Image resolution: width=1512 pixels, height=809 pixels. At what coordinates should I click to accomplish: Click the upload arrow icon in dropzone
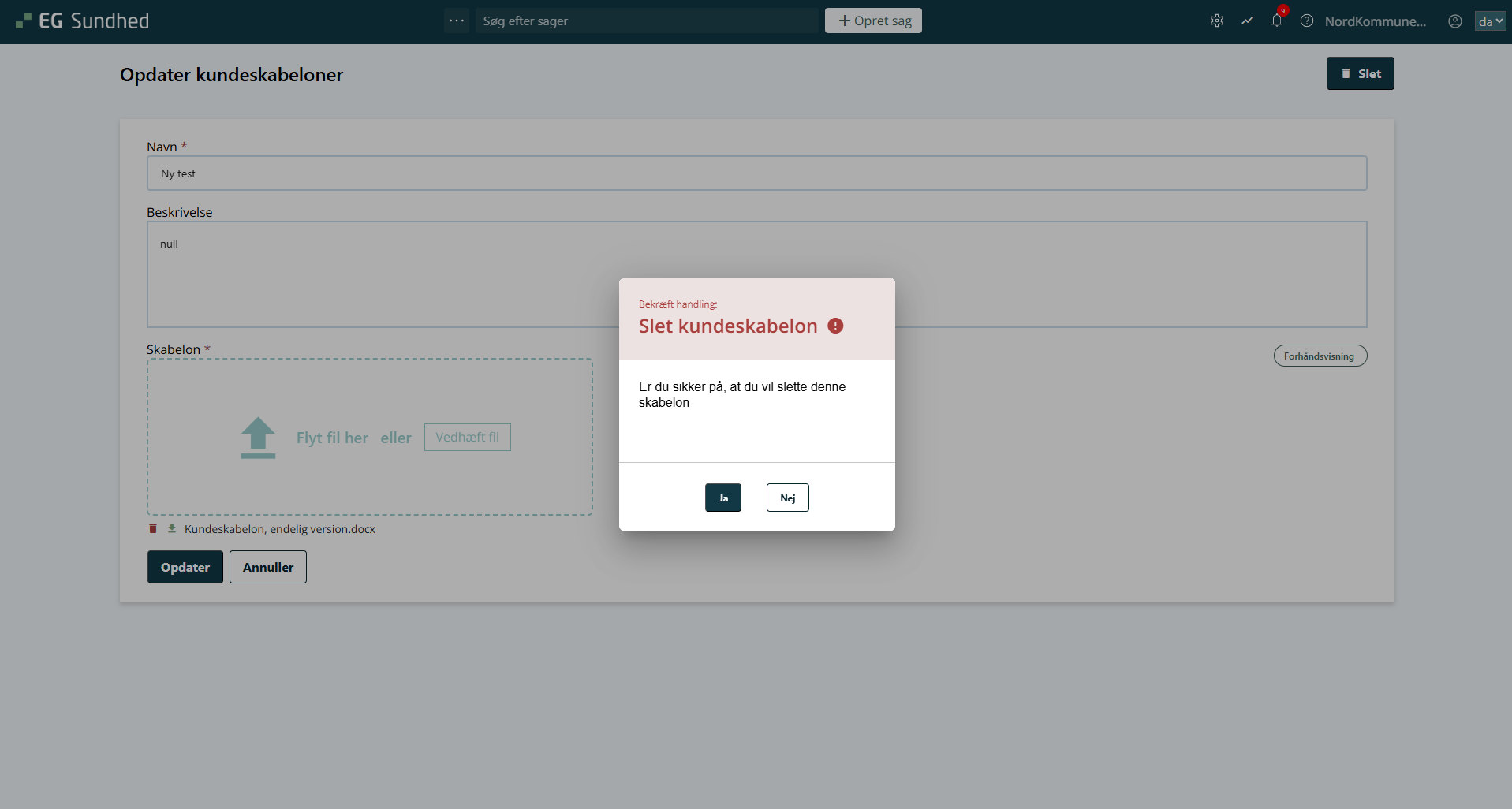[x=258, y=438]
